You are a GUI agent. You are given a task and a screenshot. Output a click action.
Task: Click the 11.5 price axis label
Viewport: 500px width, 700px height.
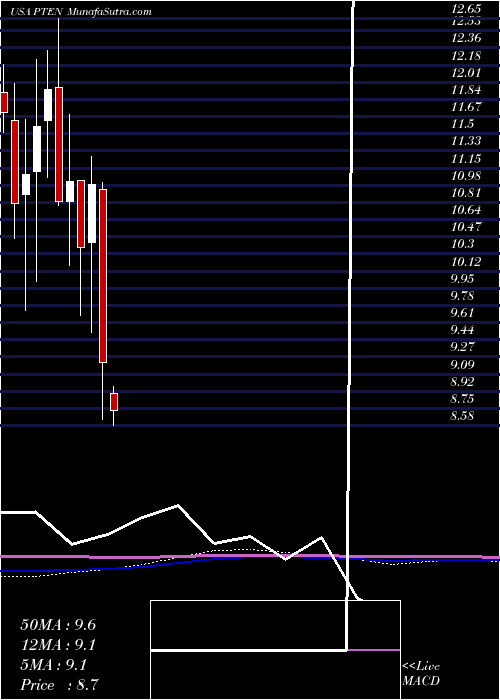462,124
